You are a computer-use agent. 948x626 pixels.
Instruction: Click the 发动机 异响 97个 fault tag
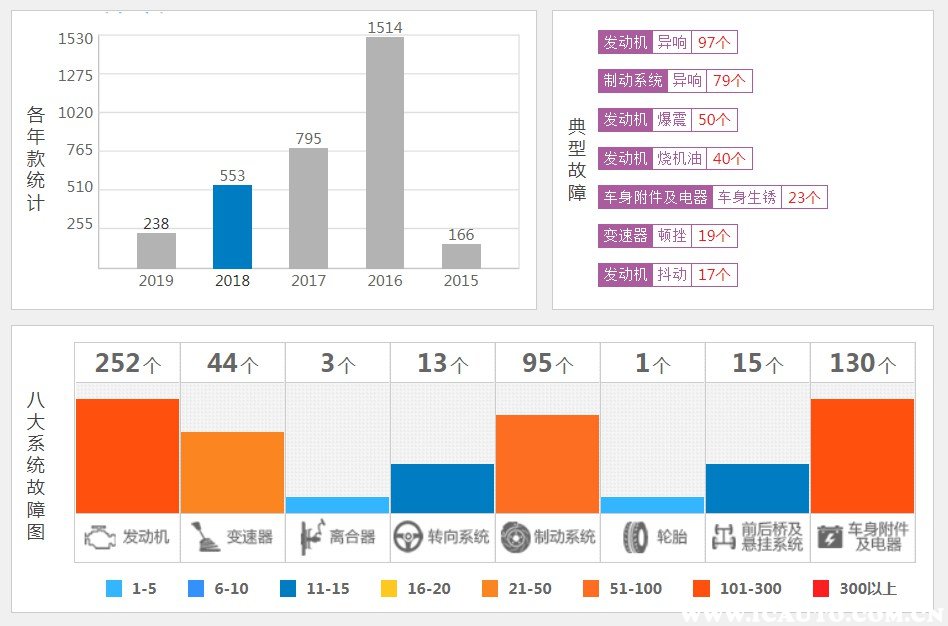coord(667,42)
